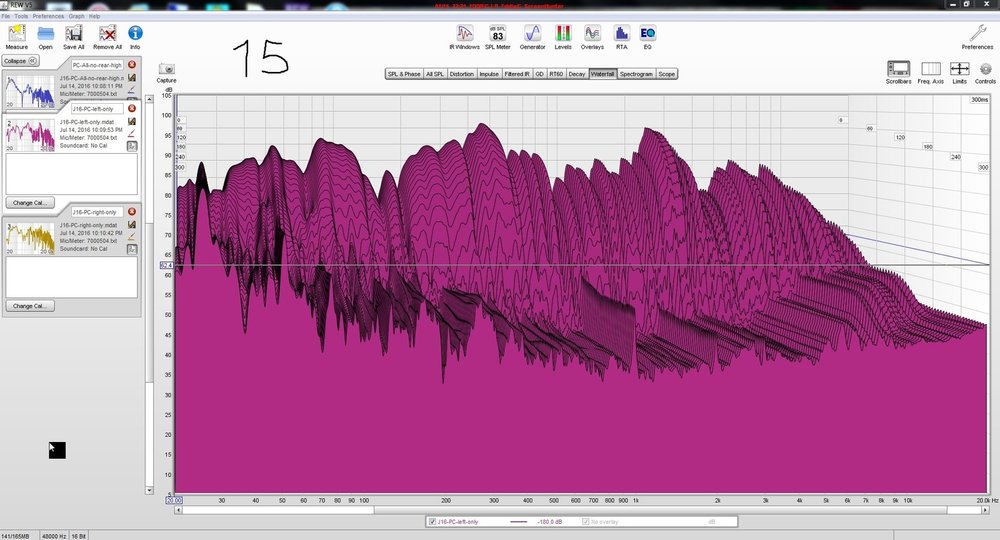
Task: Click the horizontal frequency scrollbar
Action: [582, 510]
